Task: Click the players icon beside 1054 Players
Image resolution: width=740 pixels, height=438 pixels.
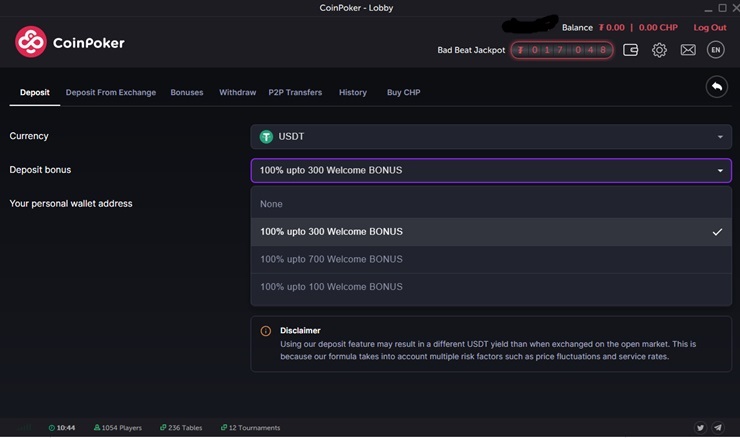Action: coord(97,428)
